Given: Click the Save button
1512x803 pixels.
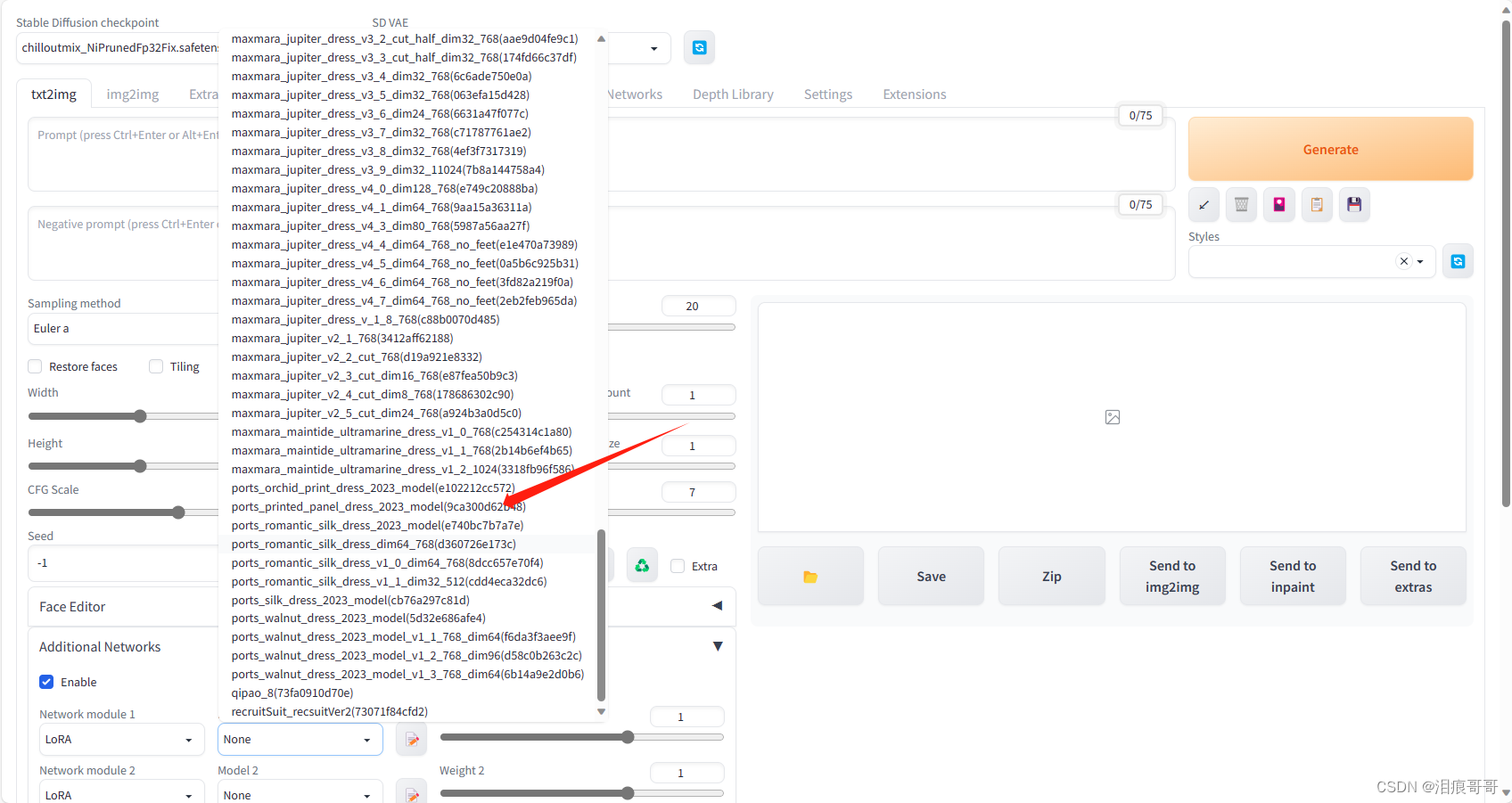Looking at the screenshot, I should 932,577.
